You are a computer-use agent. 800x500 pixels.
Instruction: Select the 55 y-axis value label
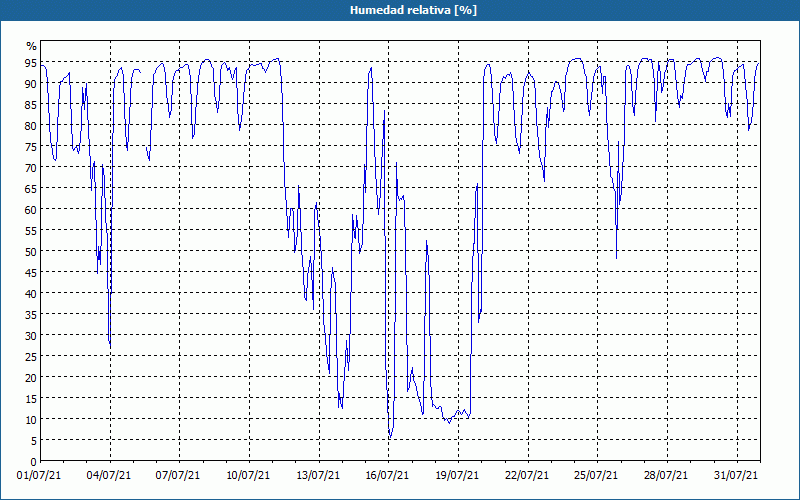pos(31,231)
